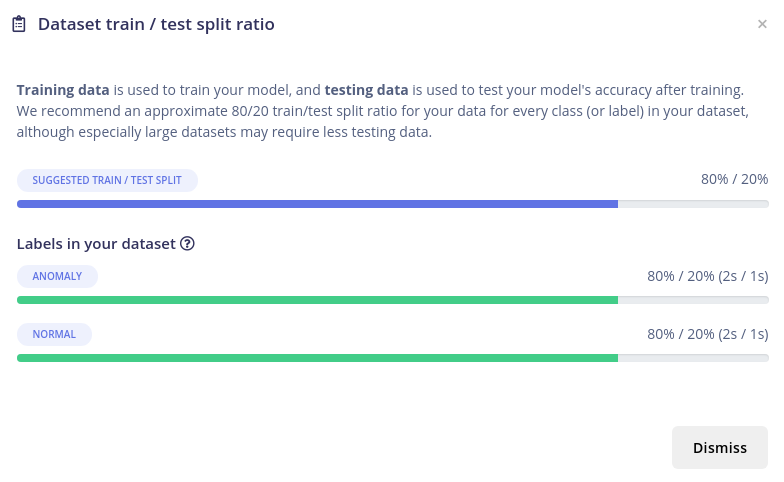The width and height of the screenshot is (784, 482).
Task: Click the help question mark next to Labels
Action: point(187,243)
